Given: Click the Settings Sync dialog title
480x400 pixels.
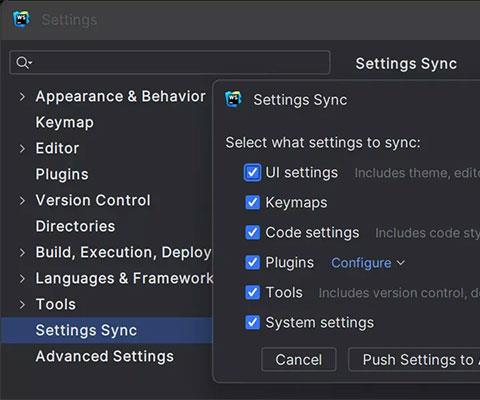Looking at the screenshot, I should click(300, 100).
